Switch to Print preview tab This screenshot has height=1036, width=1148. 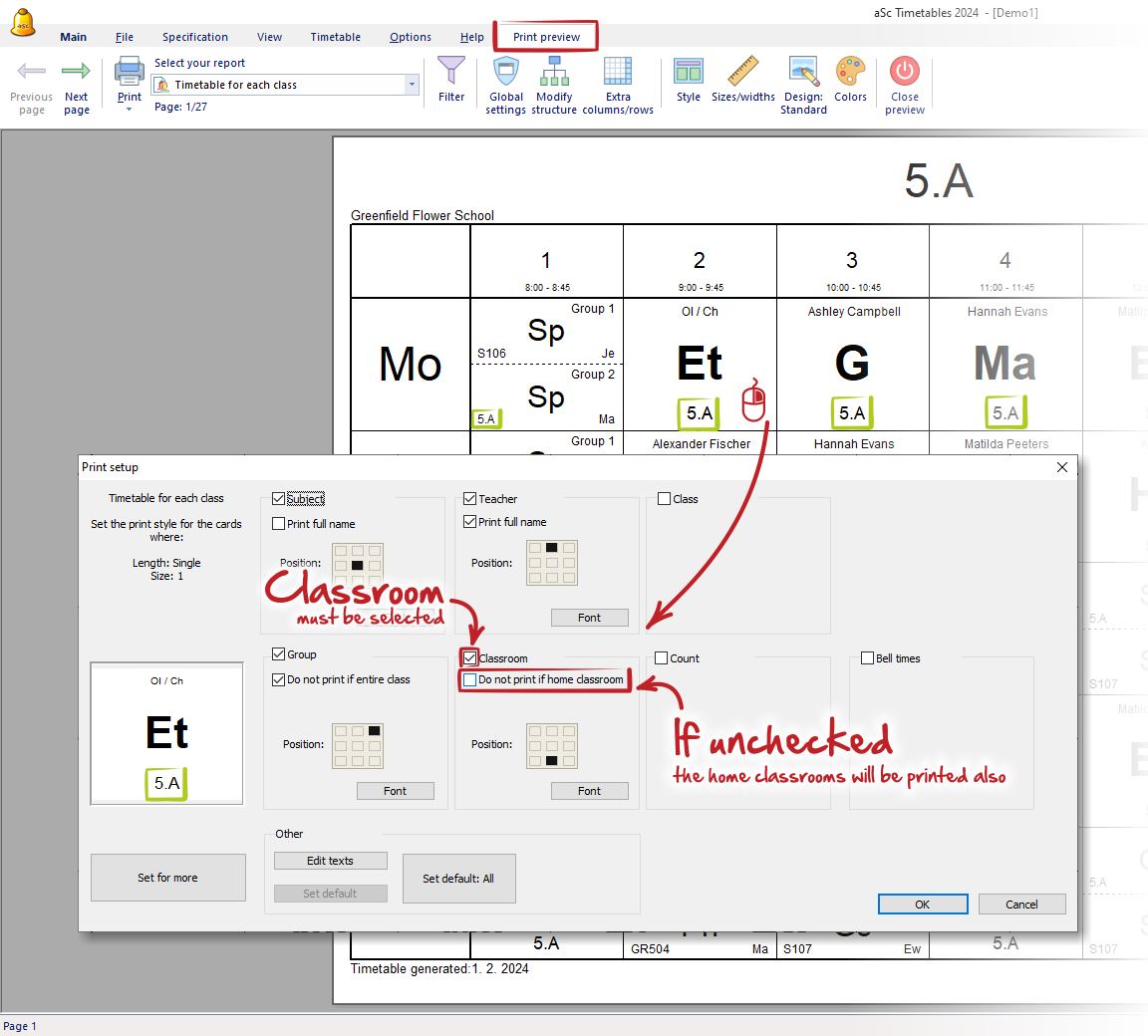pos(546,37)
